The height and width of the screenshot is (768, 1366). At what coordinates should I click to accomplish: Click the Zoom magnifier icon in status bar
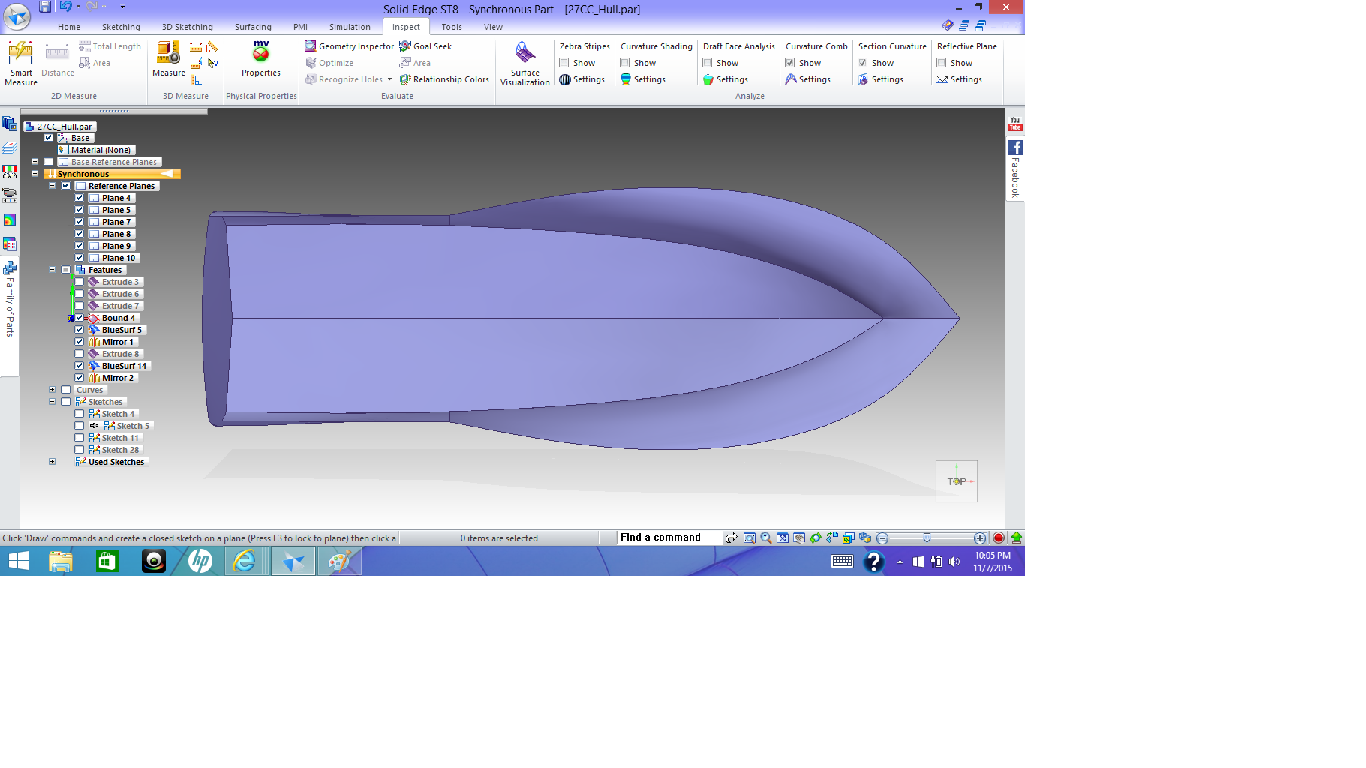(x=766, y=538)
